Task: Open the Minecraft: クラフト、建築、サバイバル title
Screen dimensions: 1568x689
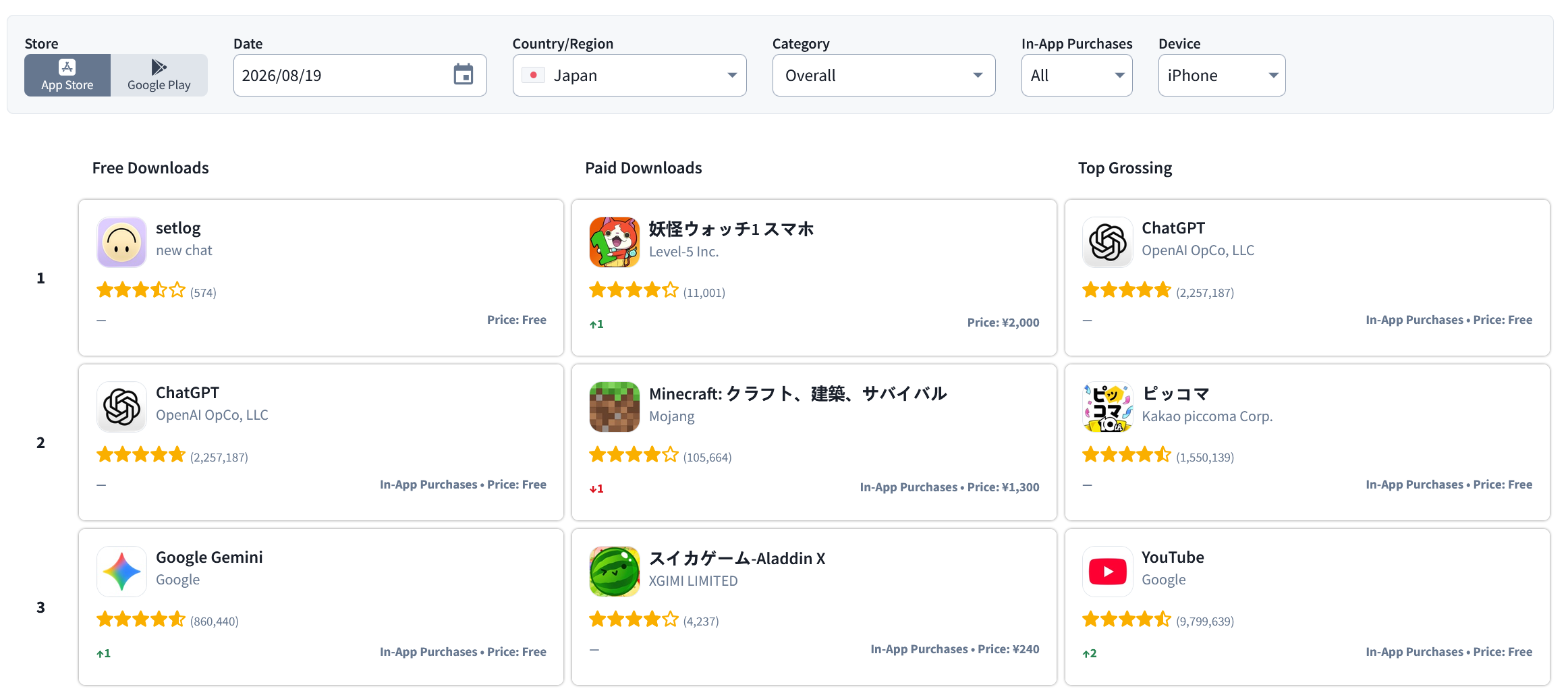Action: click(797, 393)
